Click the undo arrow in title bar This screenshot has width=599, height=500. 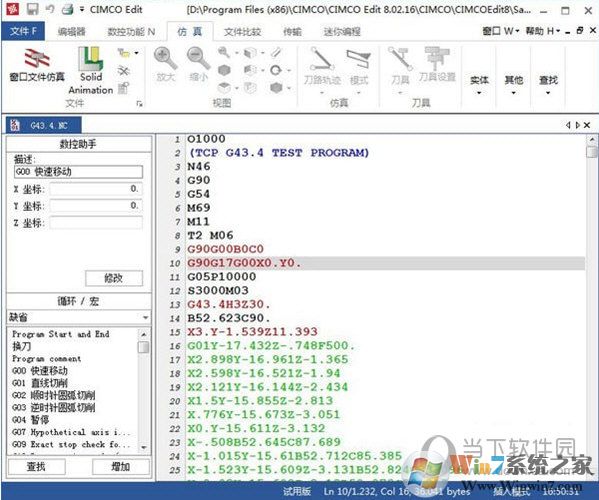pyautogui.click(x=50, y=9)
